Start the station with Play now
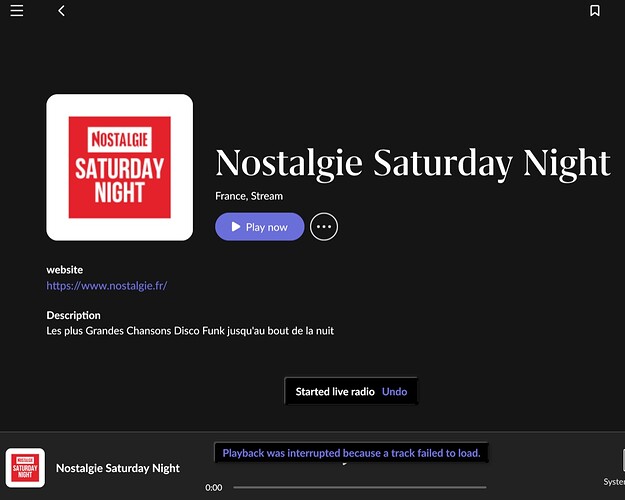 259,227
